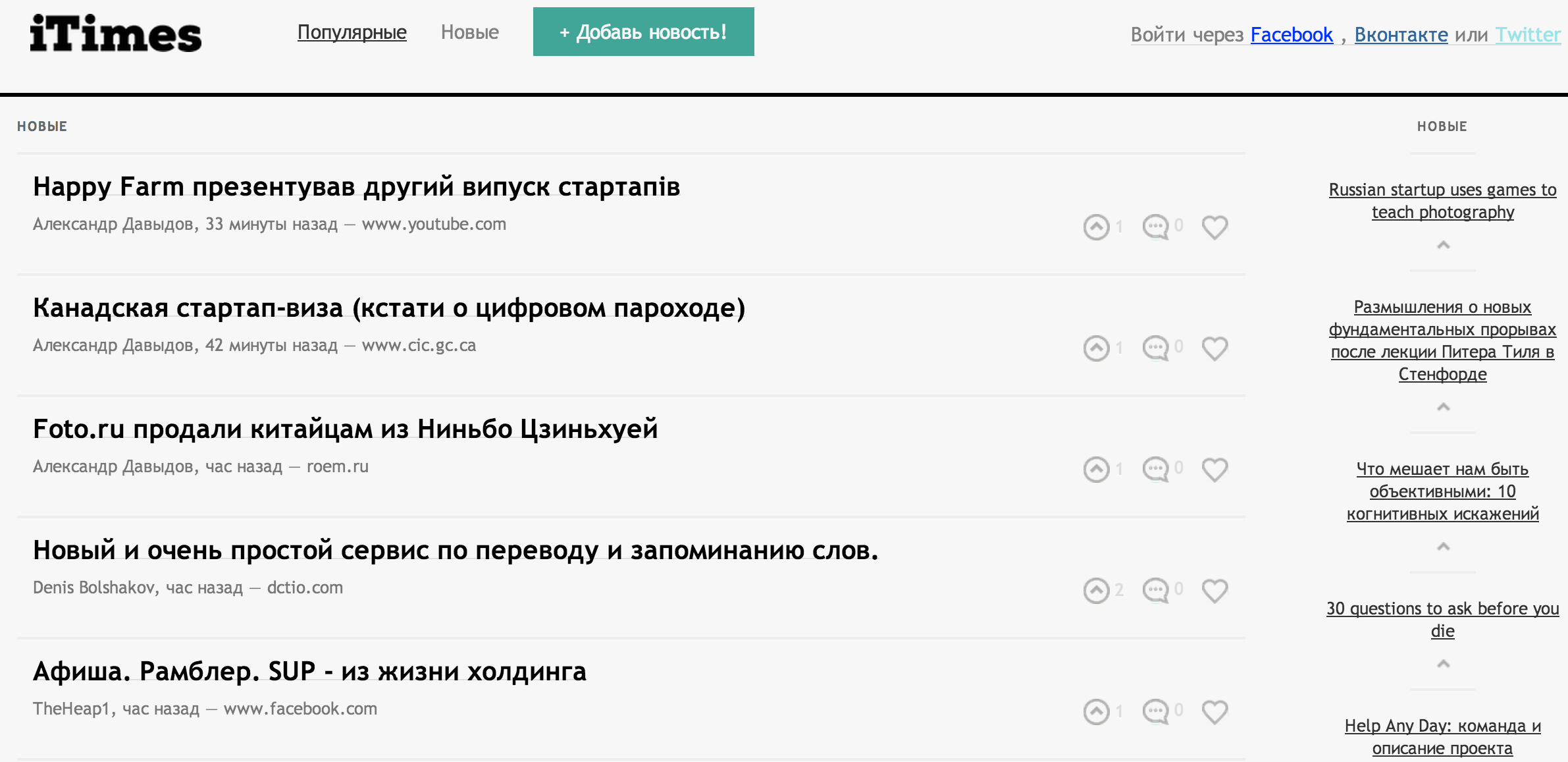
Task: Upvote the Канадская стартап-виза post
Action: (x=1096, y=348)
